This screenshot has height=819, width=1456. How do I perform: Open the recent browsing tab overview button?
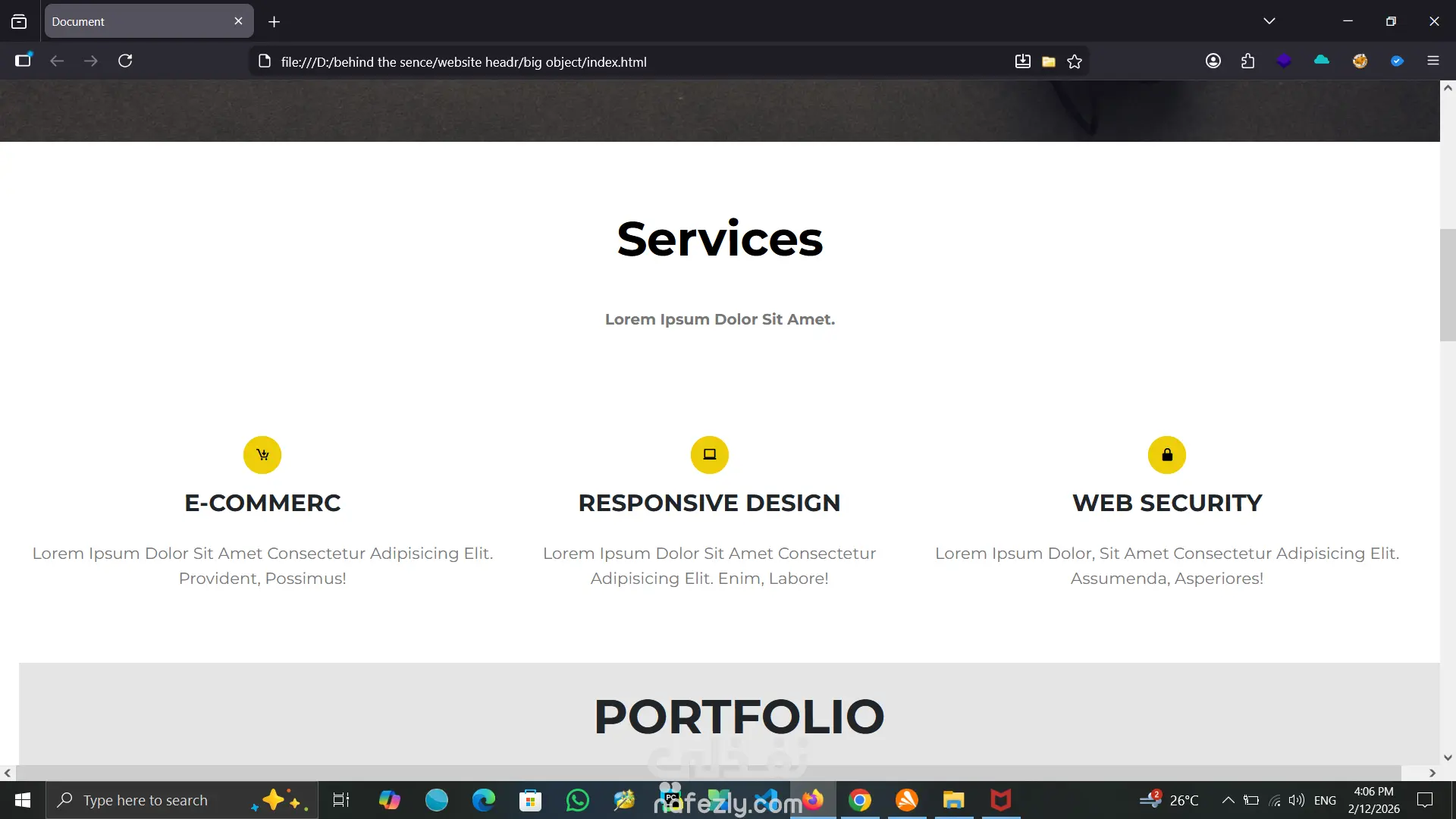coord(19,21)
